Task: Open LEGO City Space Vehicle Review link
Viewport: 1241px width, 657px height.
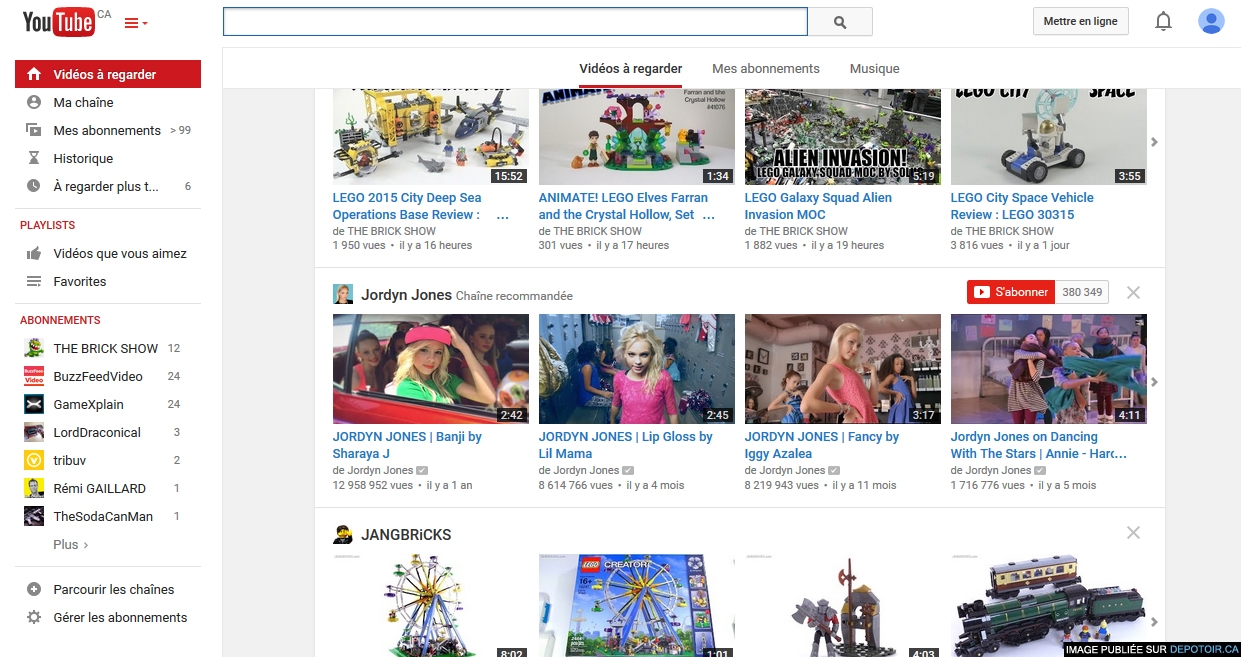Action: pos(1022,206)
